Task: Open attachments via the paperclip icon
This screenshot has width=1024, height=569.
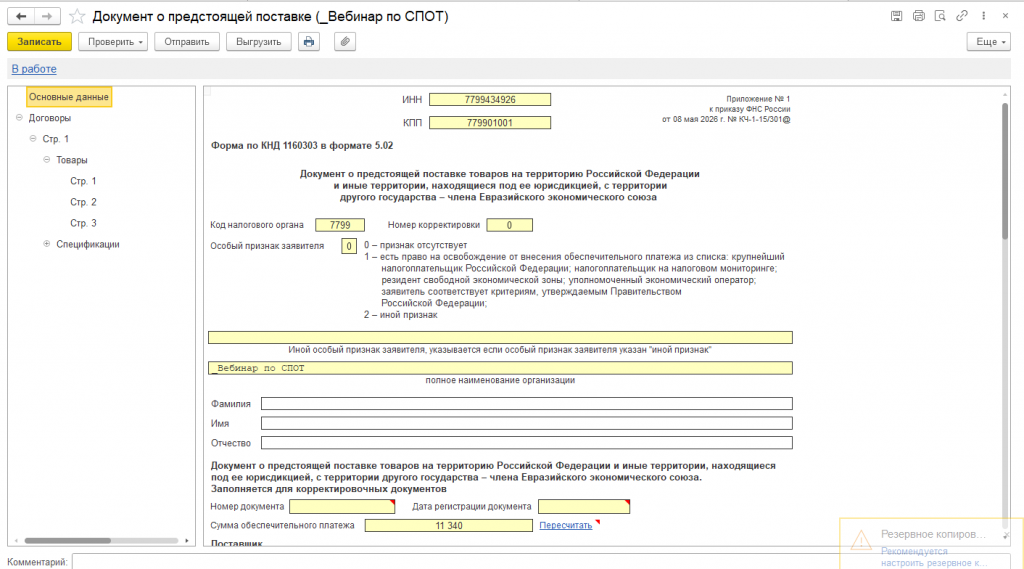Action: click(x=345, y=42)
